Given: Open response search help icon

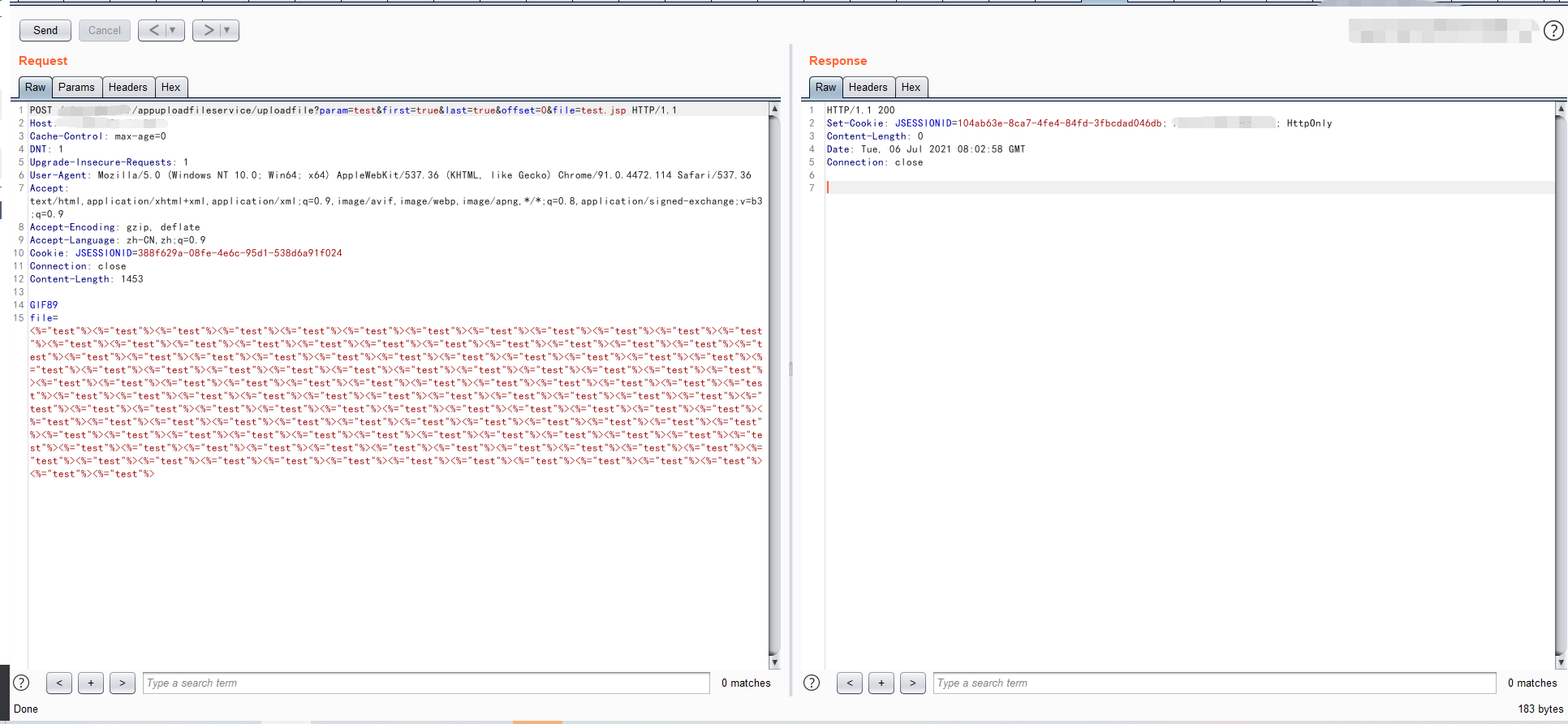Looking at the screenshot, I should point(812,683).
